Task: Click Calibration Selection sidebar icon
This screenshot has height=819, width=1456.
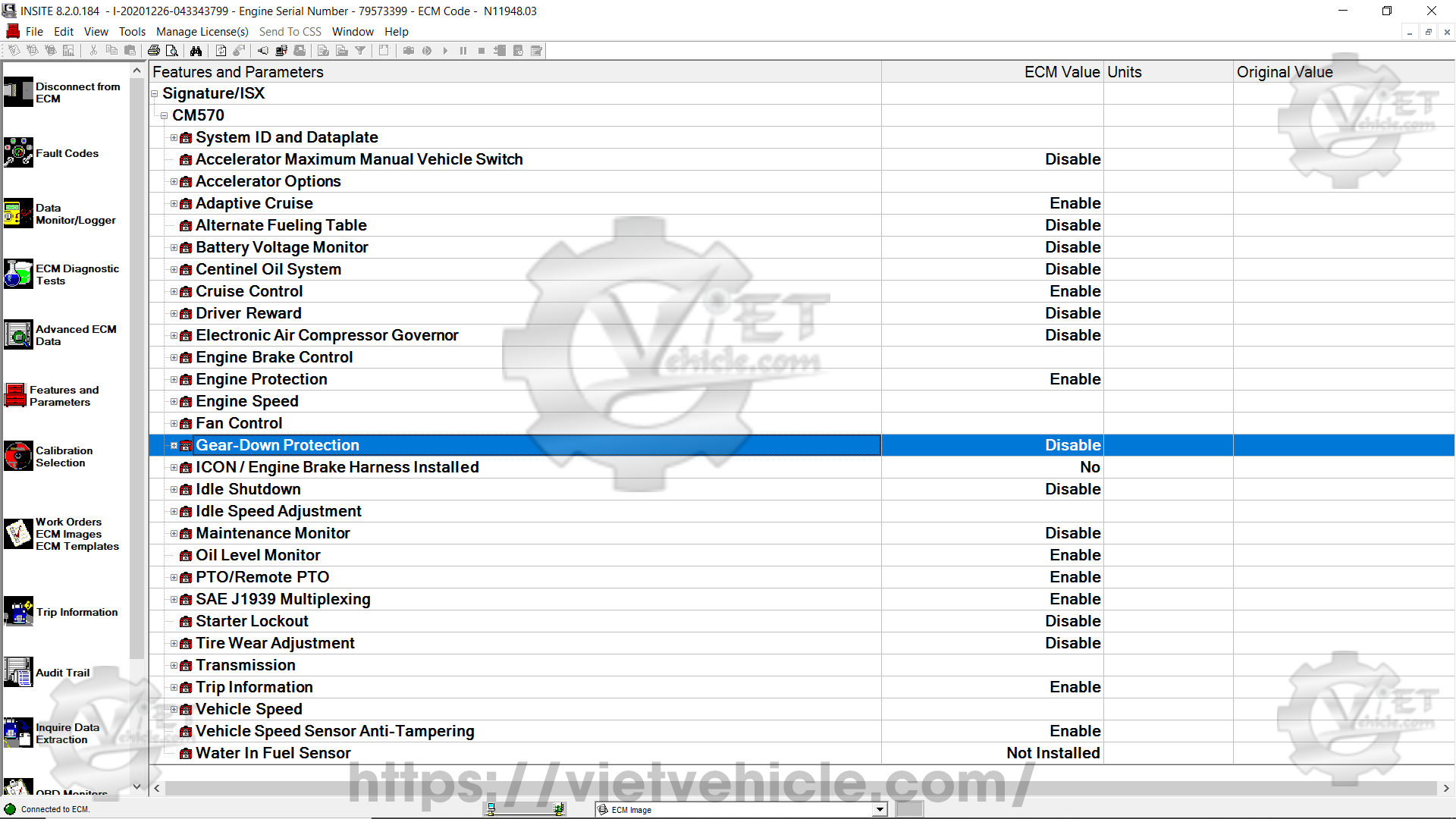Action: pyautogui.click(x=18, y=456)
